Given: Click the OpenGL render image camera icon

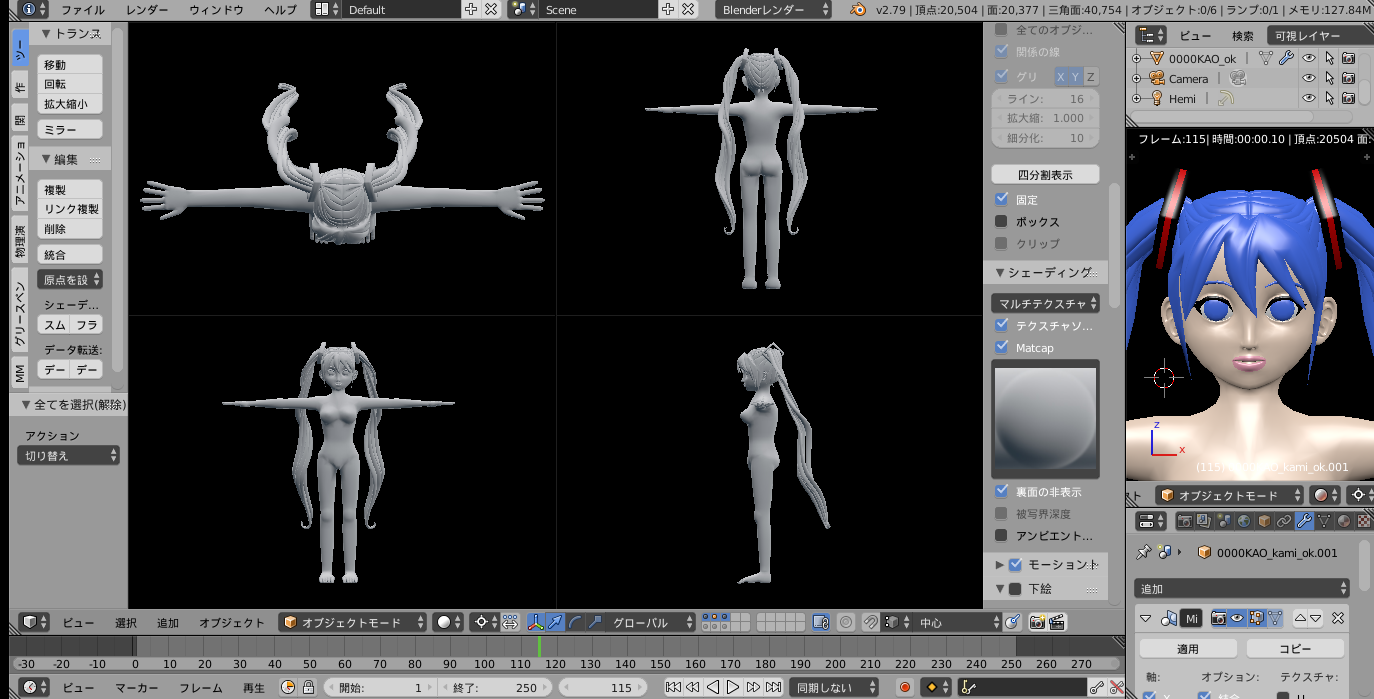Looking at the screenshot, I should click(x=1037, y=622).
